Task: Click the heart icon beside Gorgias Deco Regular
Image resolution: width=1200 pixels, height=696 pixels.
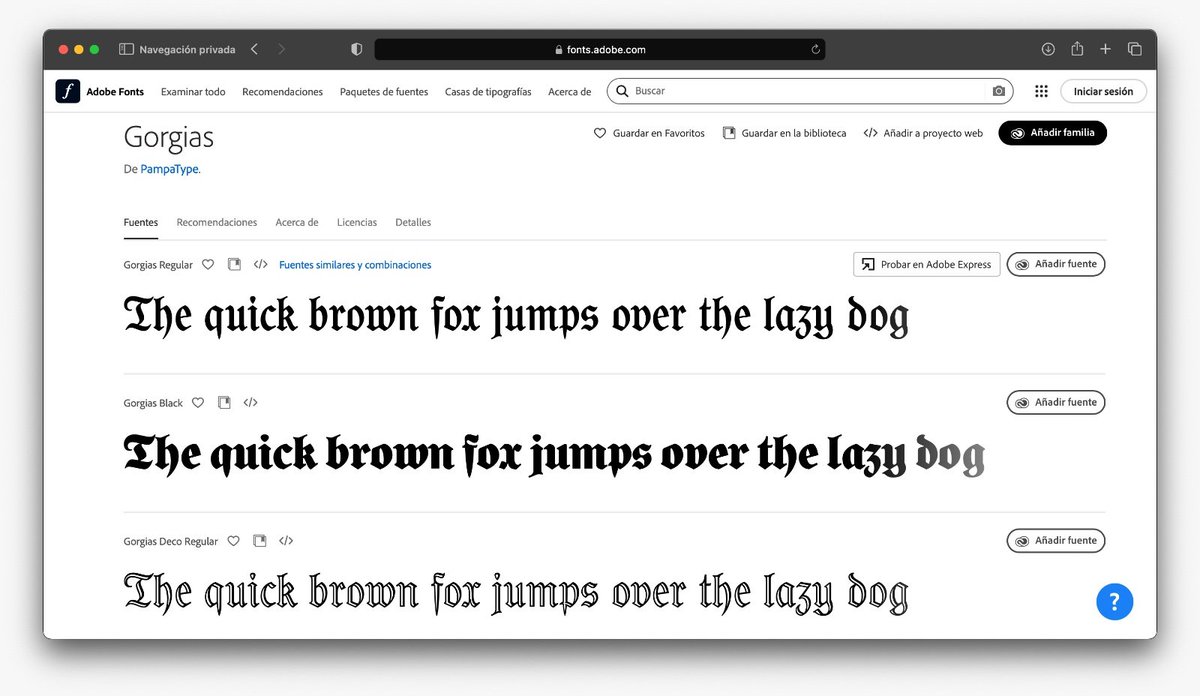Action: 233,540
